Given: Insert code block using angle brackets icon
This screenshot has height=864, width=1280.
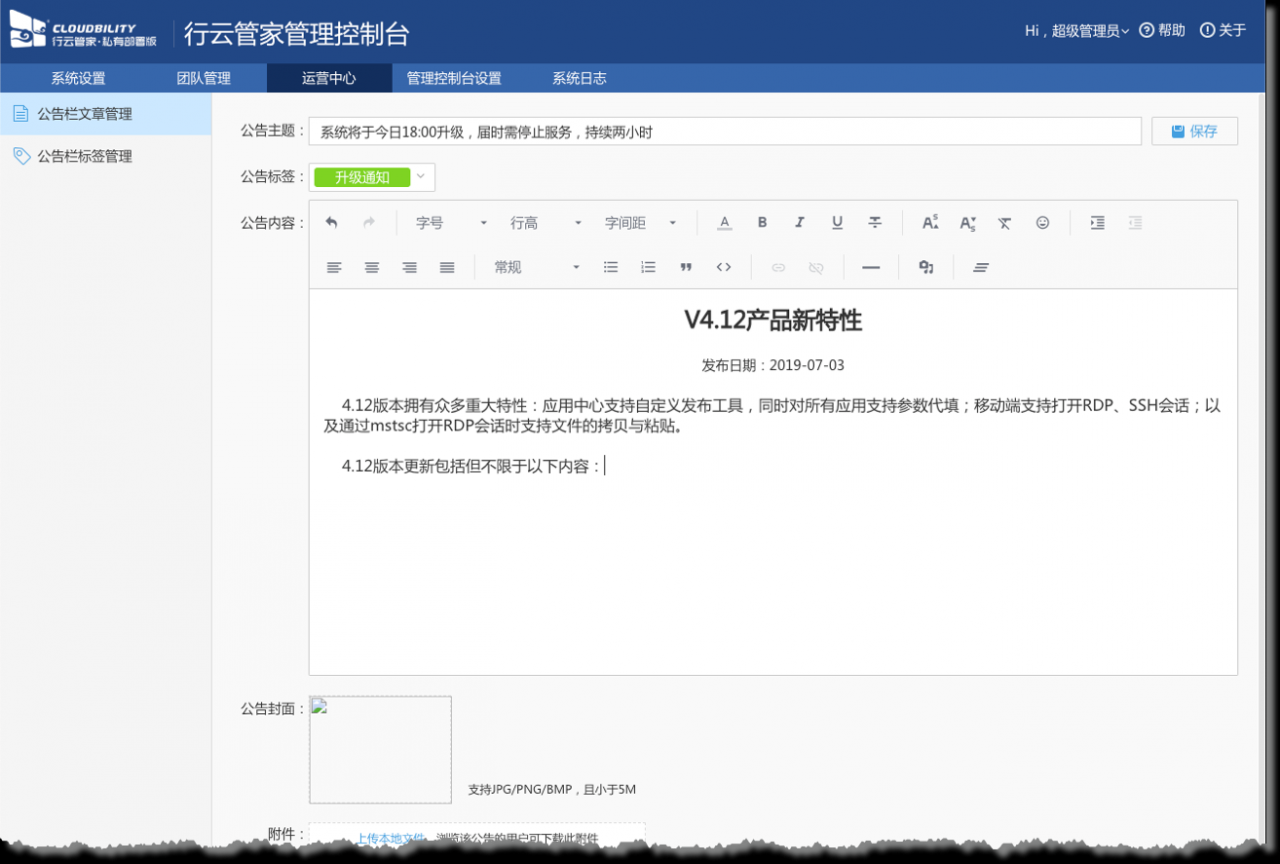Looking at the screenshot, I should 724,267.
